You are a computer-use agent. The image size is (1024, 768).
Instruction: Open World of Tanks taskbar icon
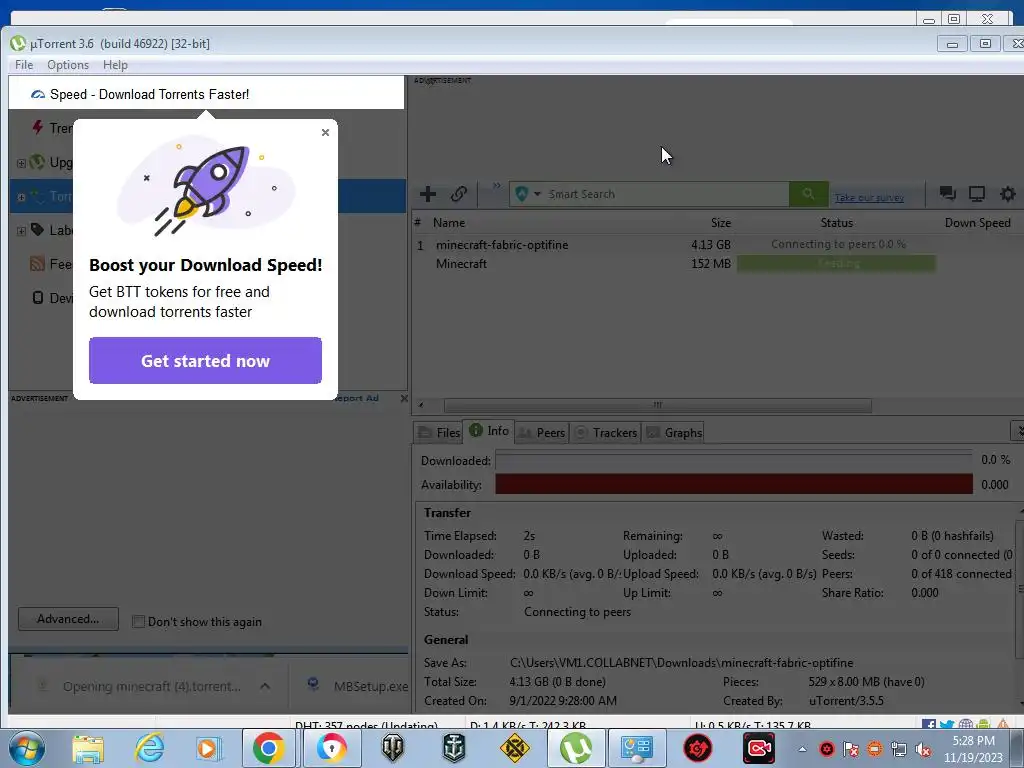(392, 748)
